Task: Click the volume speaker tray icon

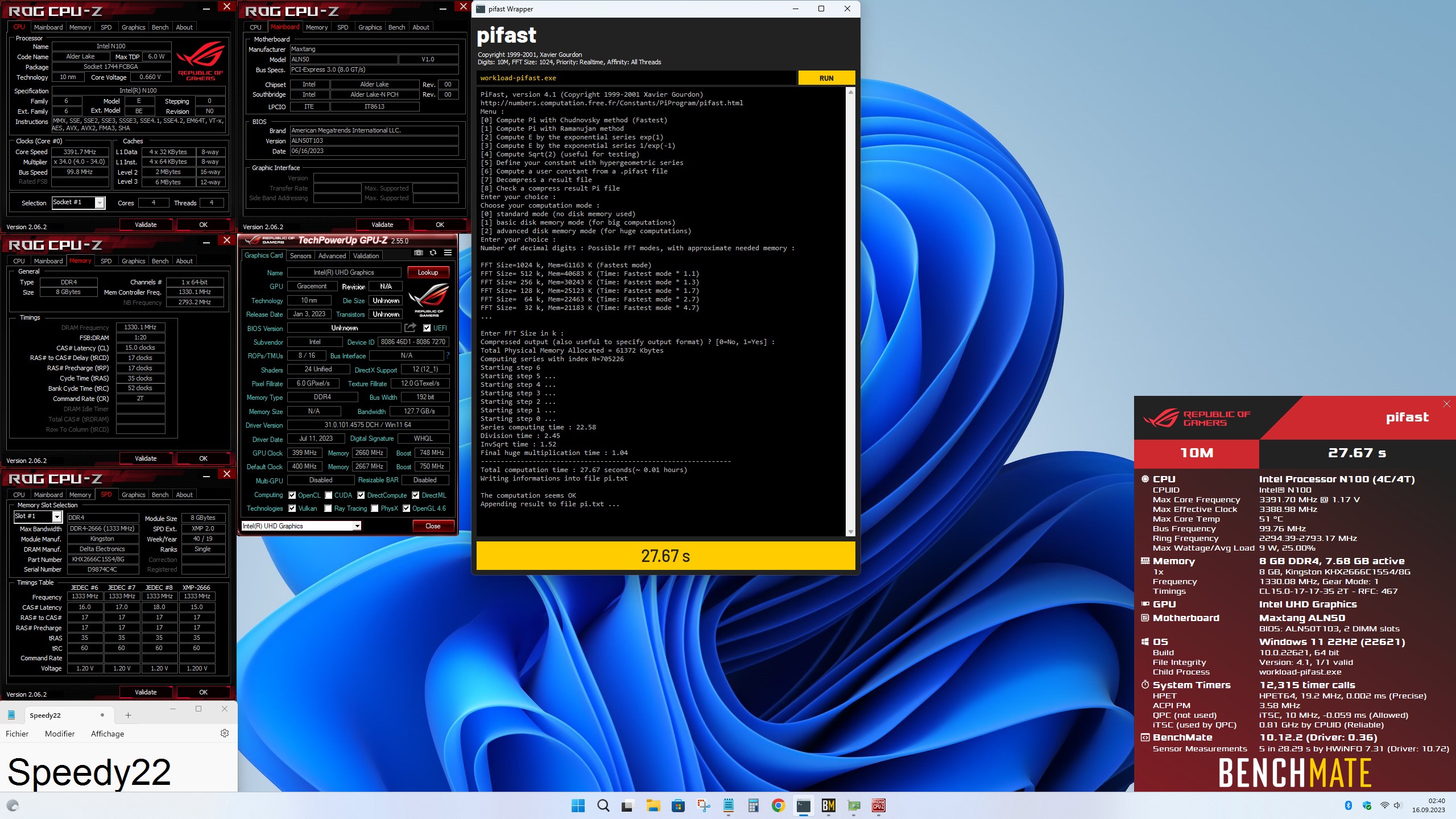Action: (x=1398, y=805)
